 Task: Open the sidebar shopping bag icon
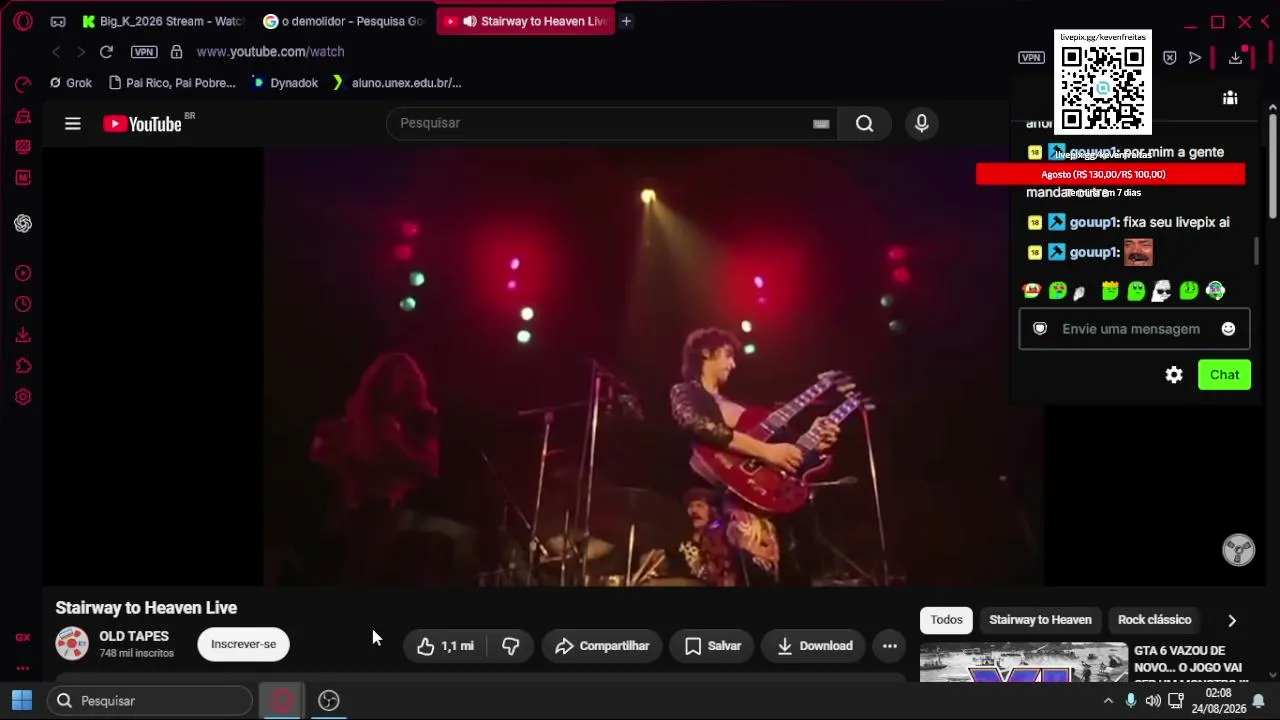[23, 117]
